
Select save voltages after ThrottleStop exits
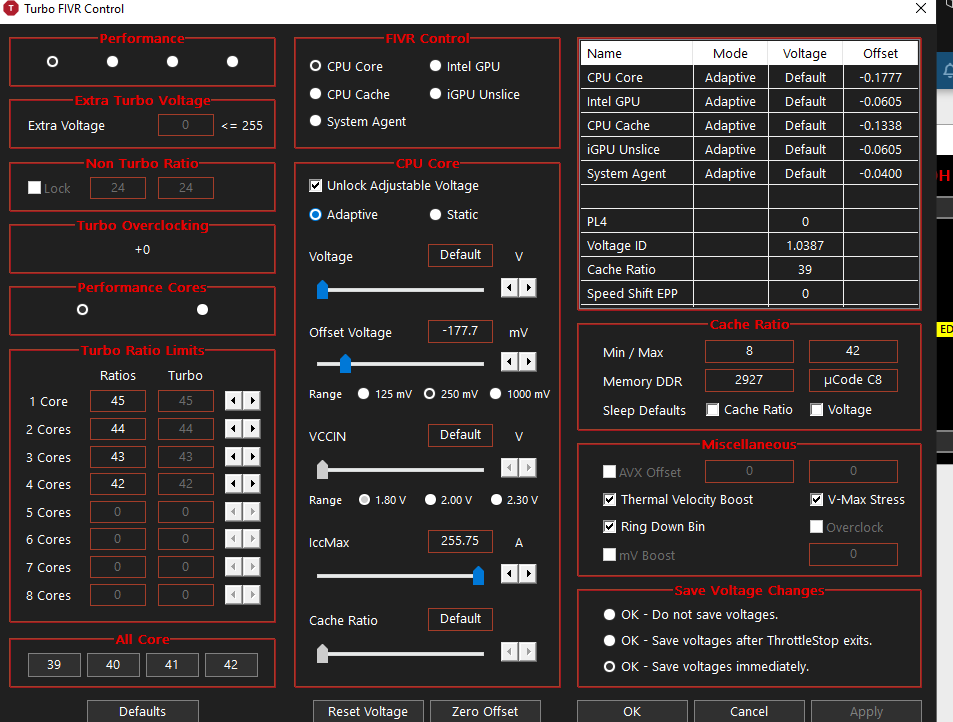(609, 641)
